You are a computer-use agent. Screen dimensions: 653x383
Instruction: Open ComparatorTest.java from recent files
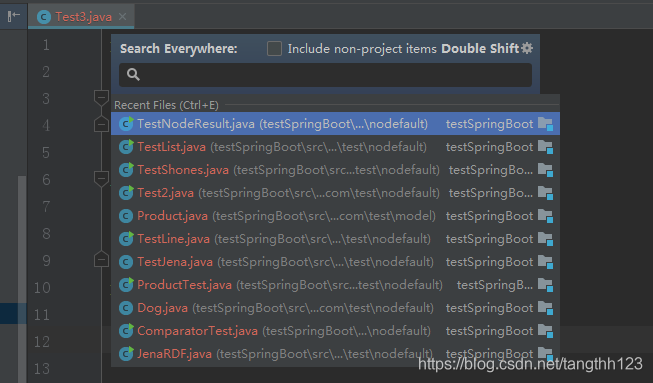coord(335,331)
